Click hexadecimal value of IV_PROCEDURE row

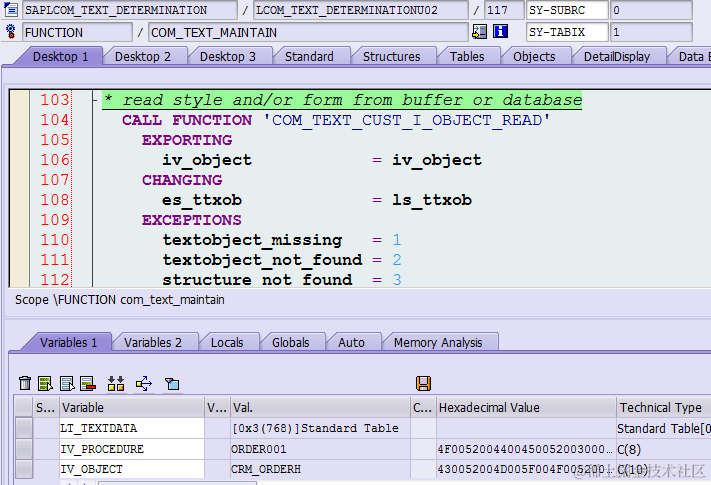(526, 449)
